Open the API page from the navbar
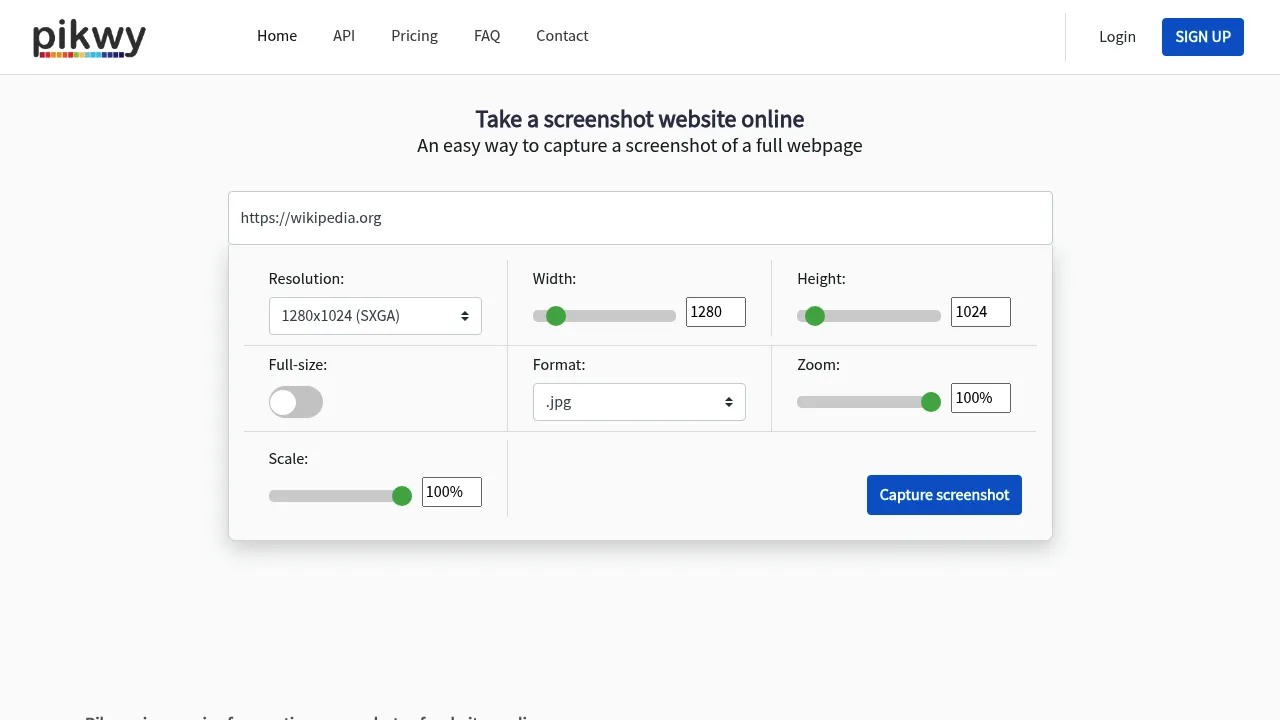Image resolution: width=1280 pixels, height=720 pixels. tap(344, 35)
